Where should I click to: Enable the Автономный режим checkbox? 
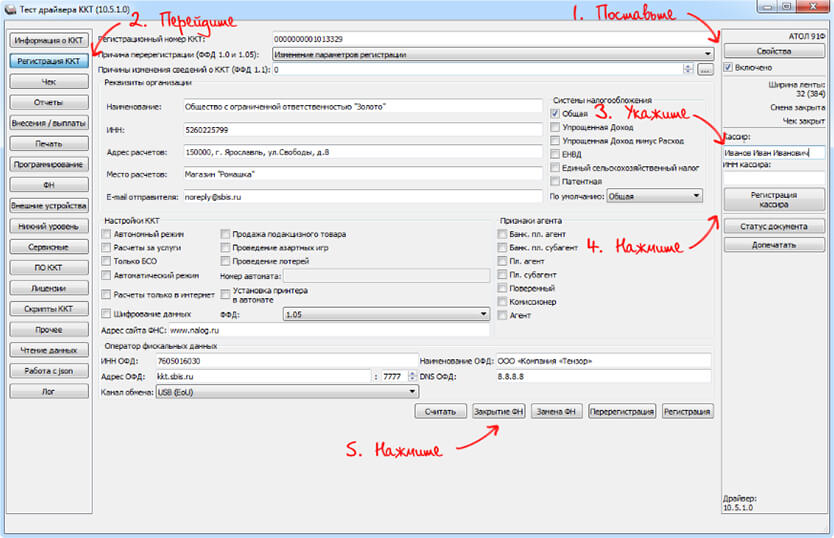coord(107,234)
